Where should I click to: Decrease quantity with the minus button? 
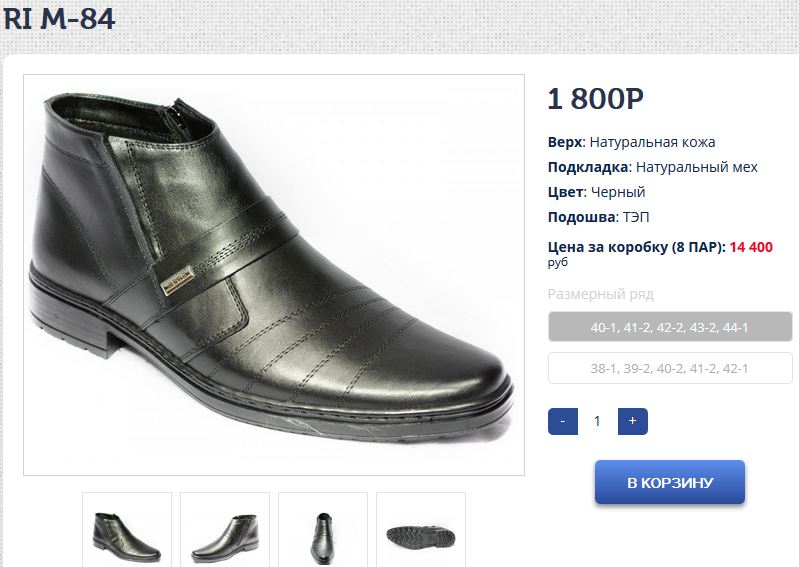[x=563, y=421]
